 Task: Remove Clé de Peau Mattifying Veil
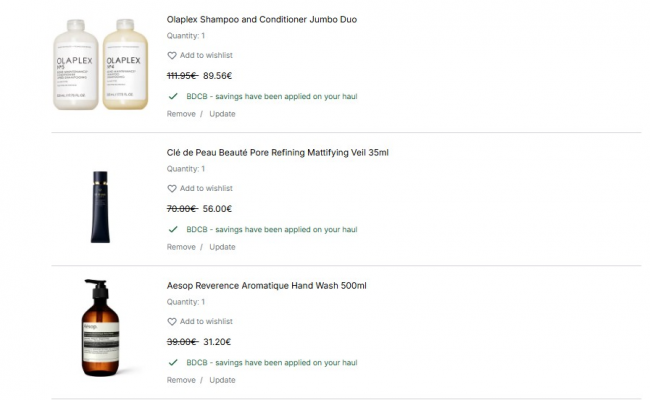181,247
